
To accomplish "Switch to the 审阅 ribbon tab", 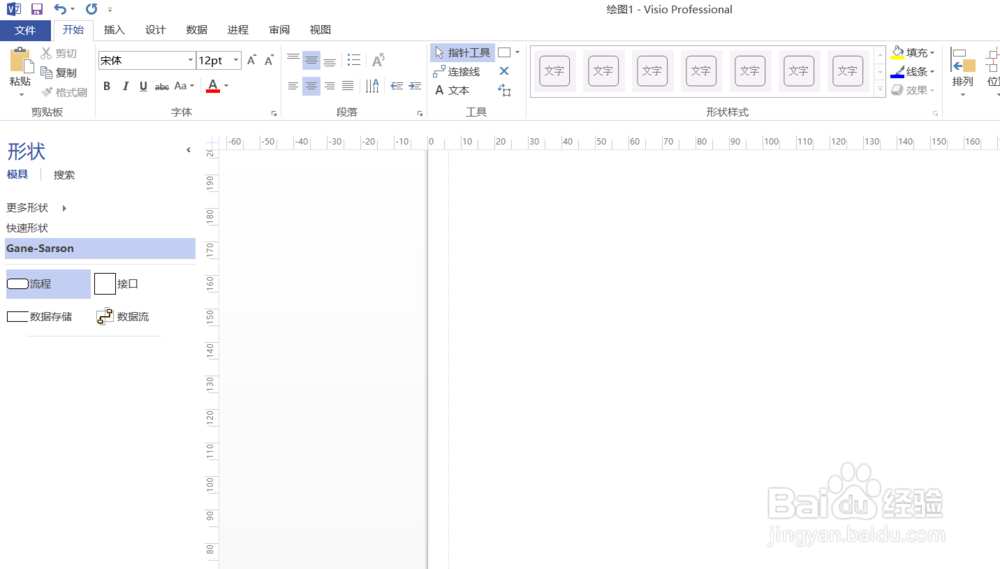I will coord(279,30).
